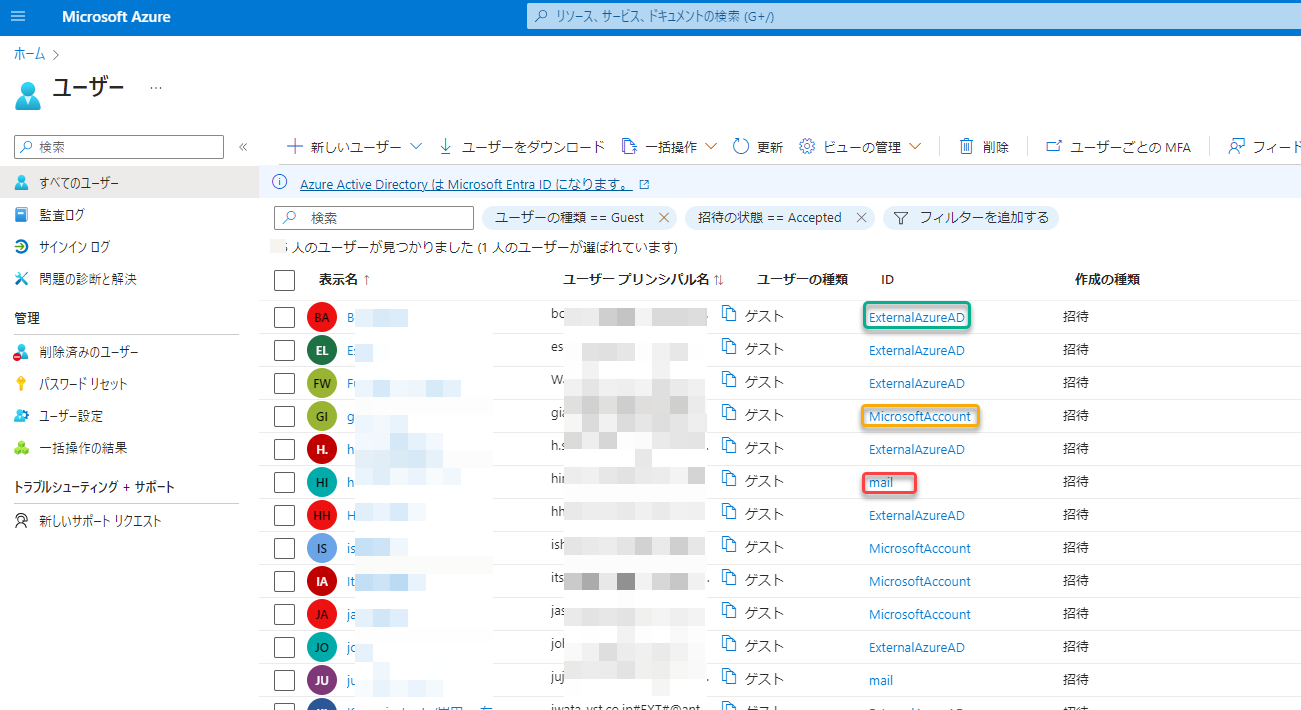This screenshot has height=710, width=1301.
Task: Remove the 招待の状態 == Accepted filter
Action: (x=862, y=217)
